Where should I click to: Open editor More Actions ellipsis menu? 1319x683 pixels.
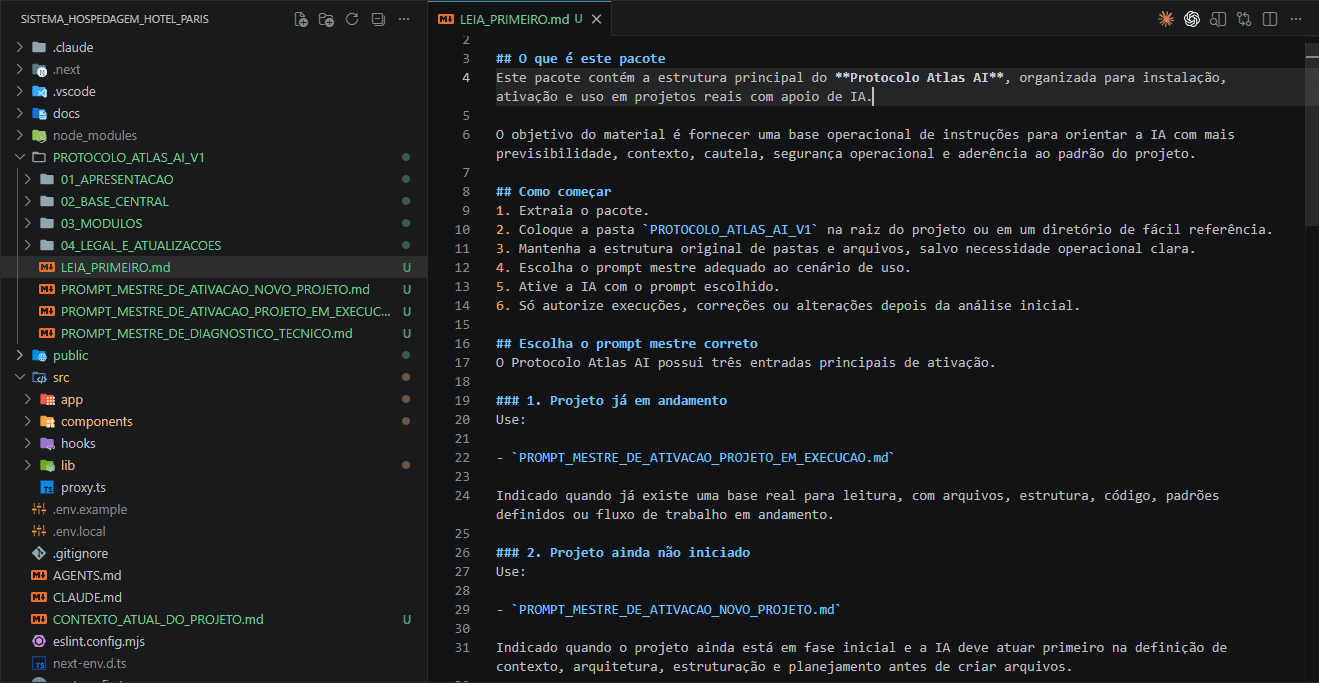[1296, 19]
